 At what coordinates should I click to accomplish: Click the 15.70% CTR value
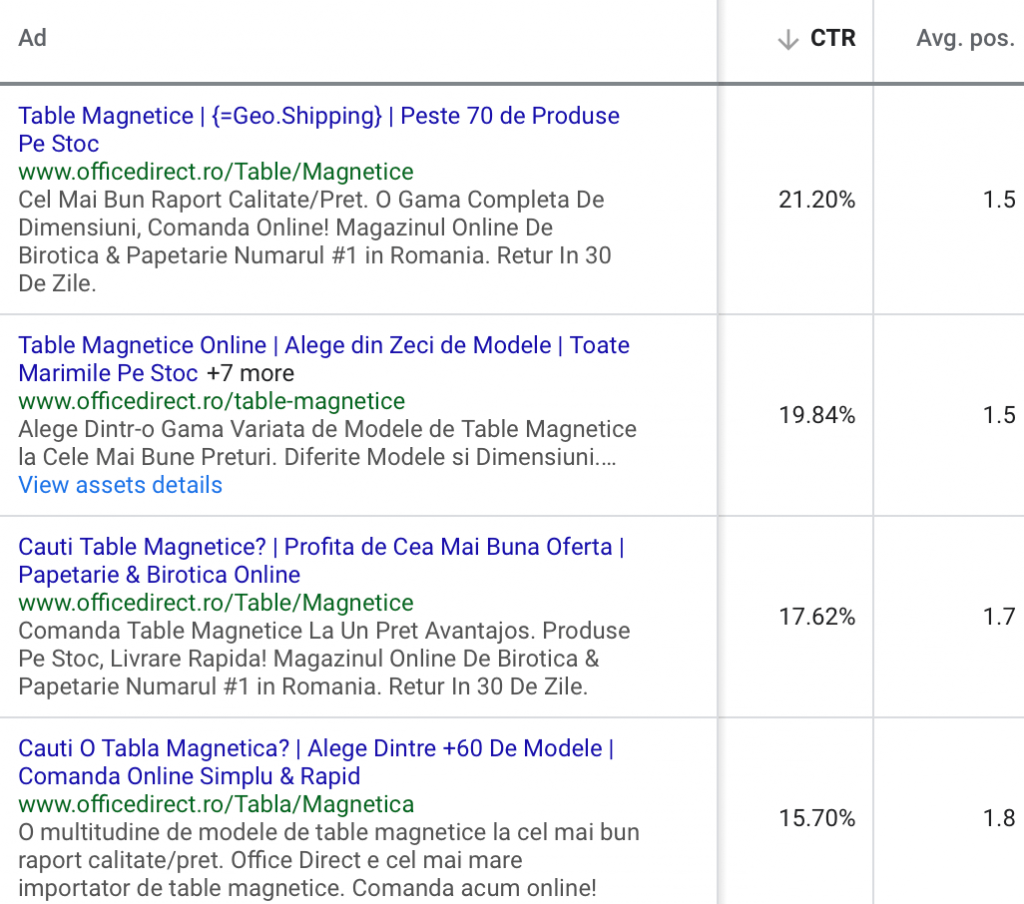818,818
